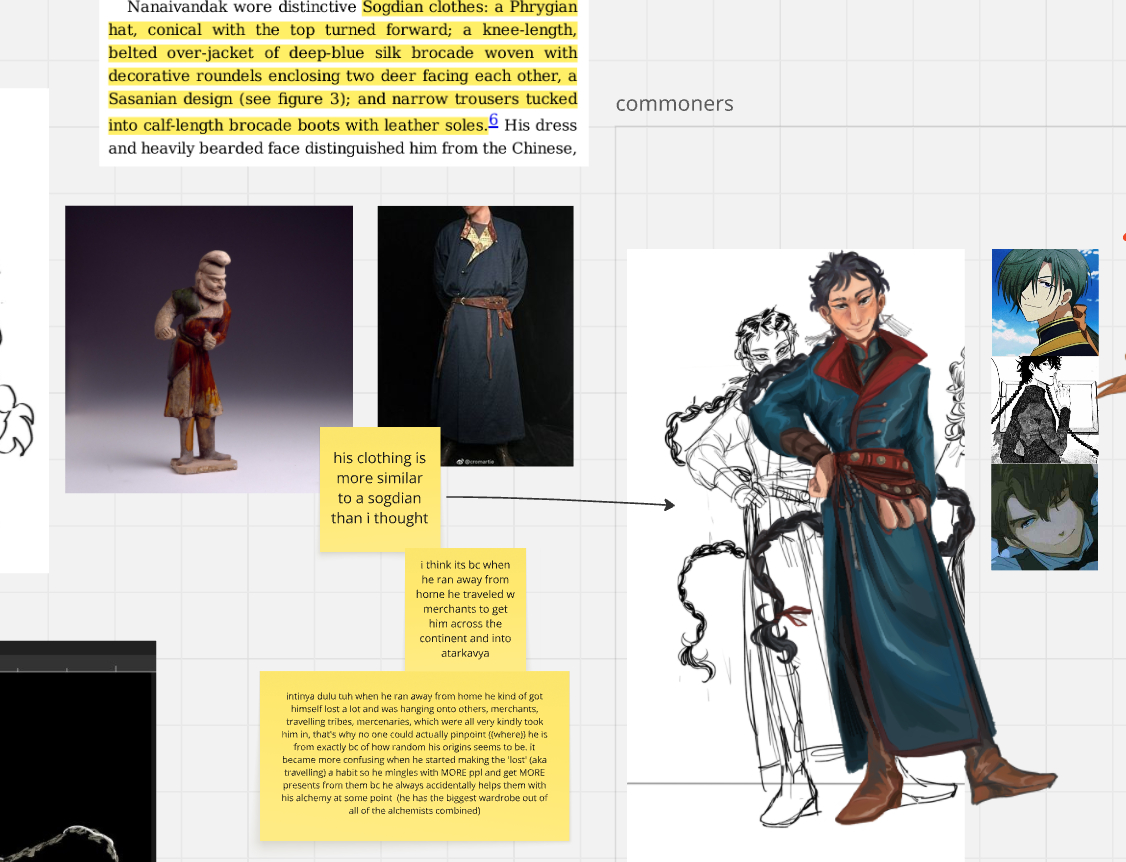This screenshot has width=1126, height=862.
Task: Select the smiling dark-haired anime boy image
Action: point(1044,516)
